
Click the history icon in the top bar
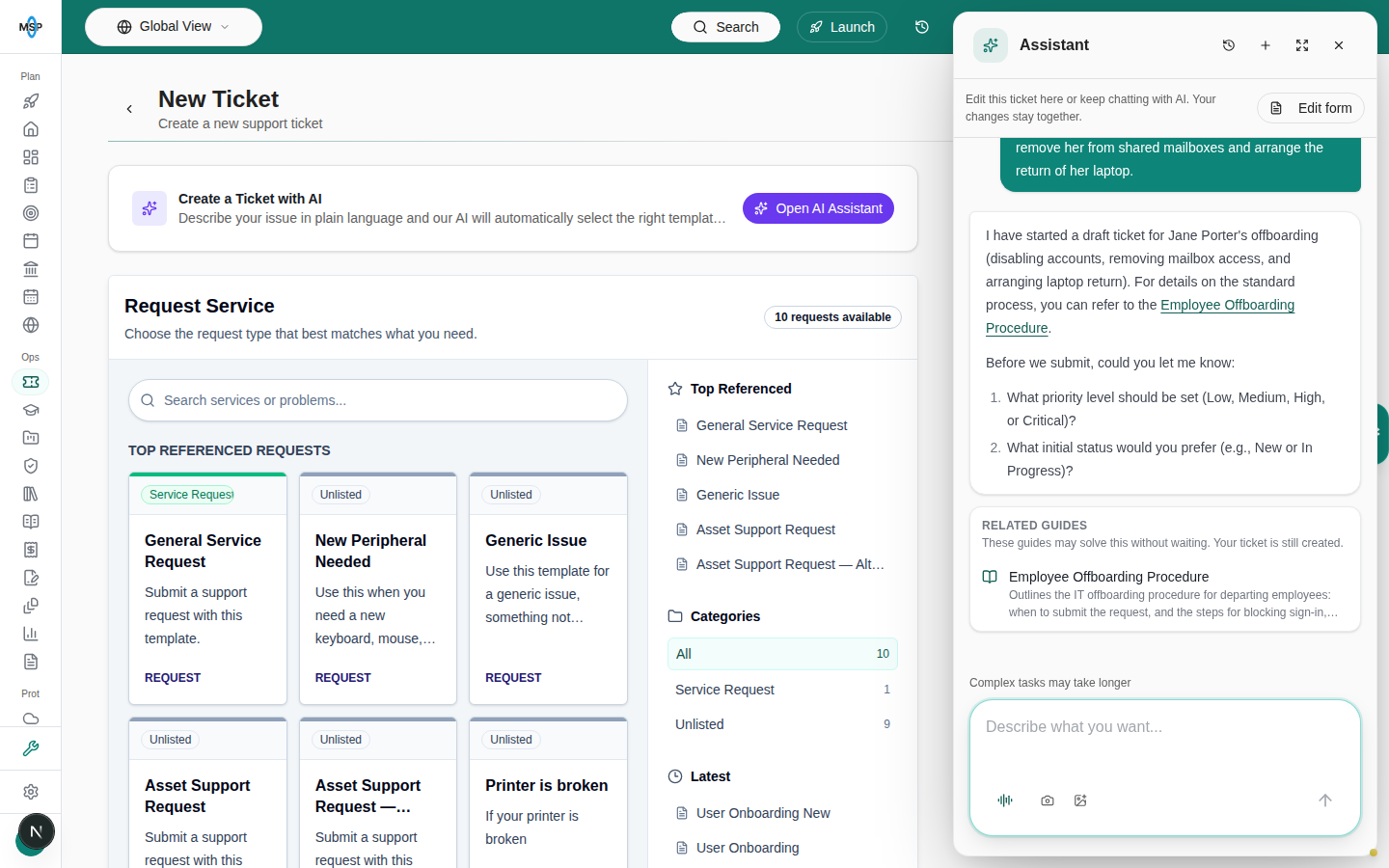coord(922,27)
